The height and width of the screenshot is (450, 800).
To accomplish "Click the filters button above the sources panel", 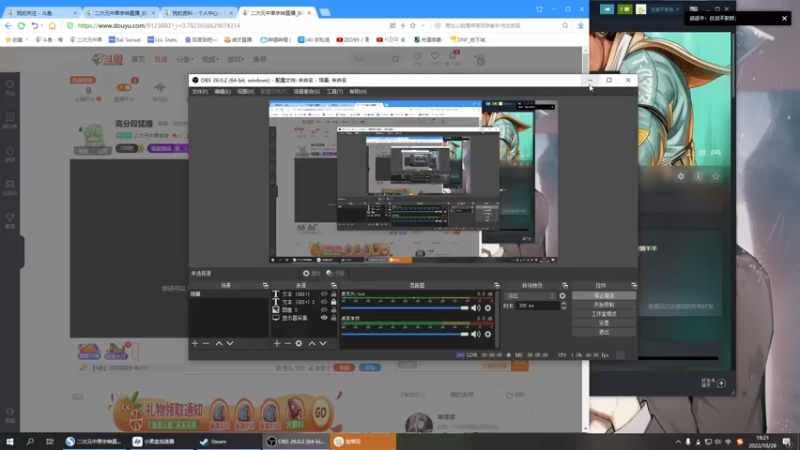I will (x=335, y=273).
